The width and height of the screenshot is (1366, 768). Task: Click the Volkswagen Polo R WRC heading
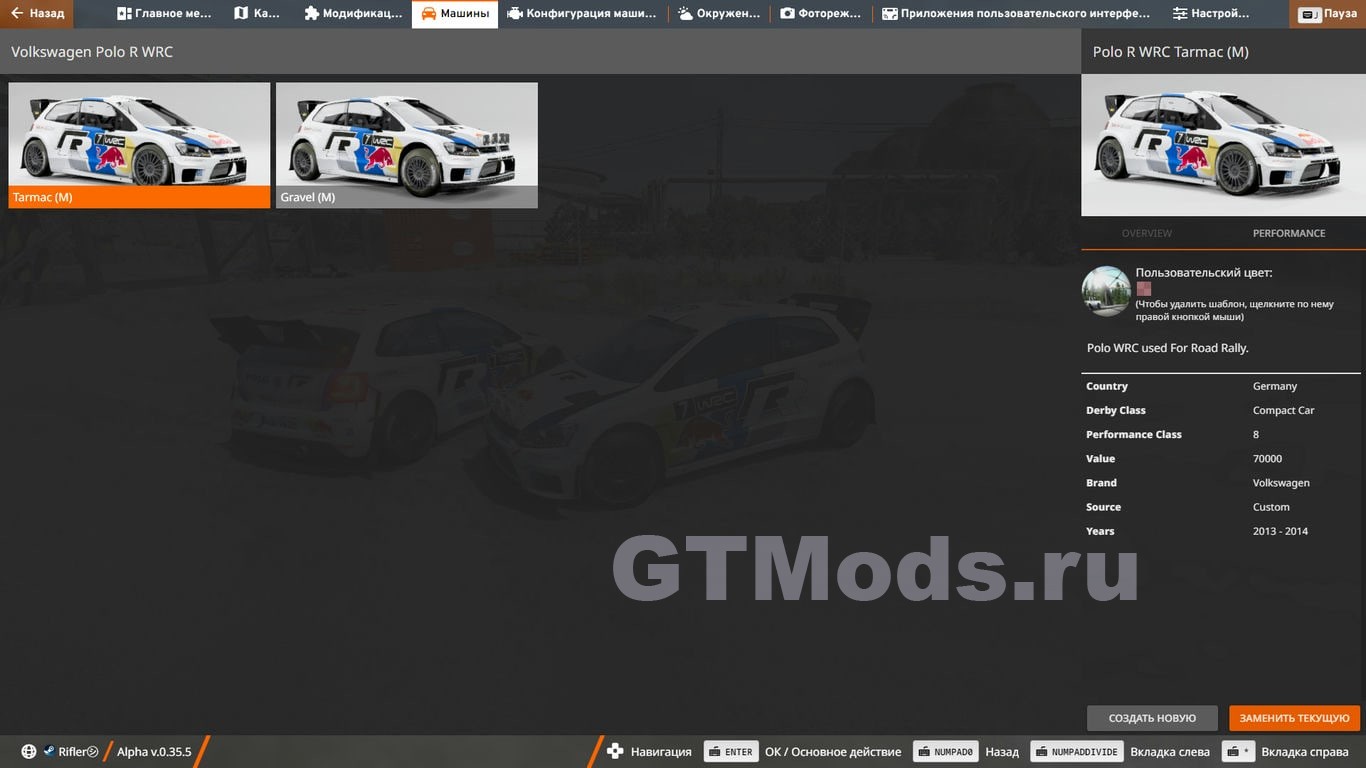coord(92,52)
